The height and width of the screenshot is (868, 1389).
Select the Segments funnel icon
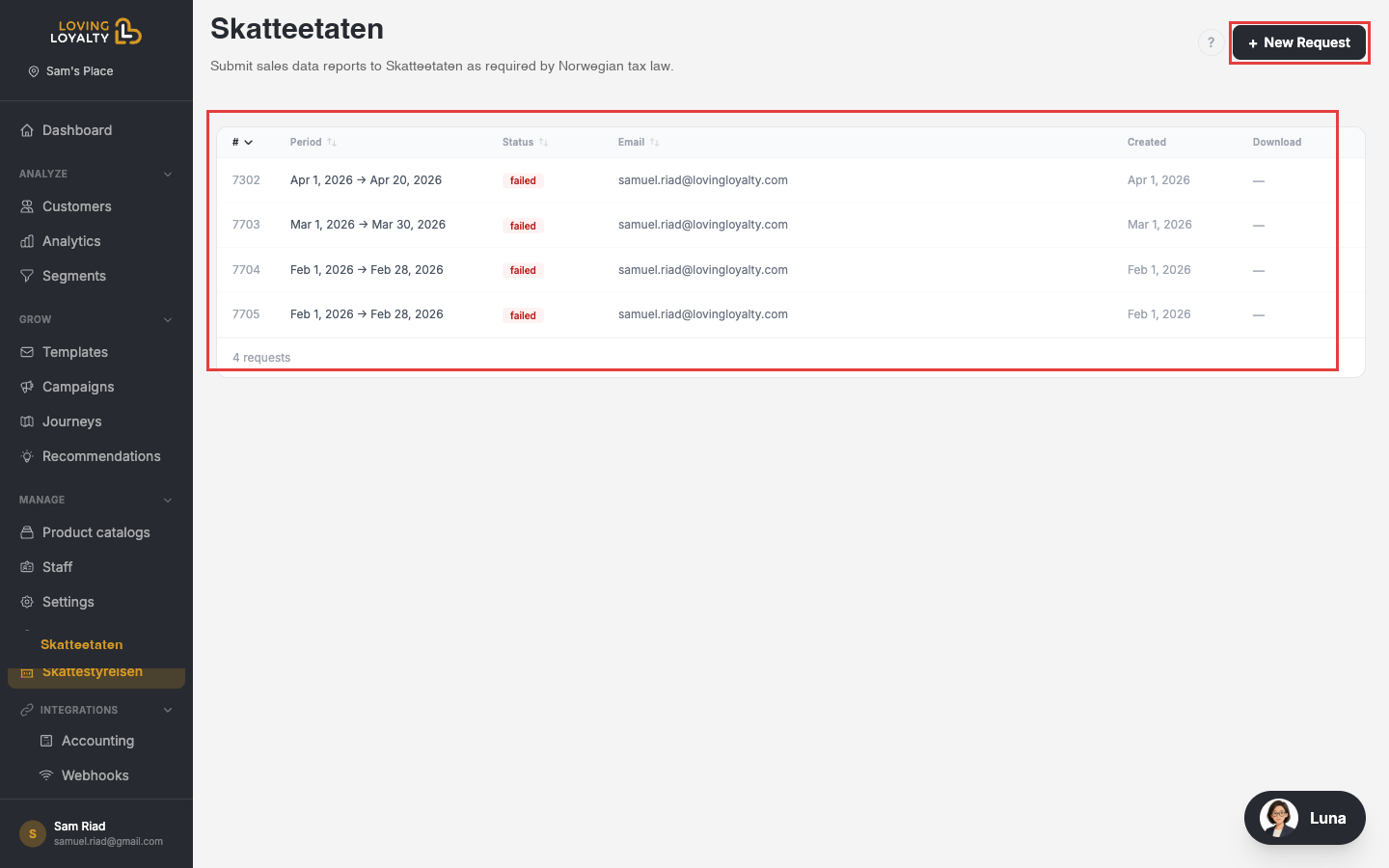click(27, 276)
